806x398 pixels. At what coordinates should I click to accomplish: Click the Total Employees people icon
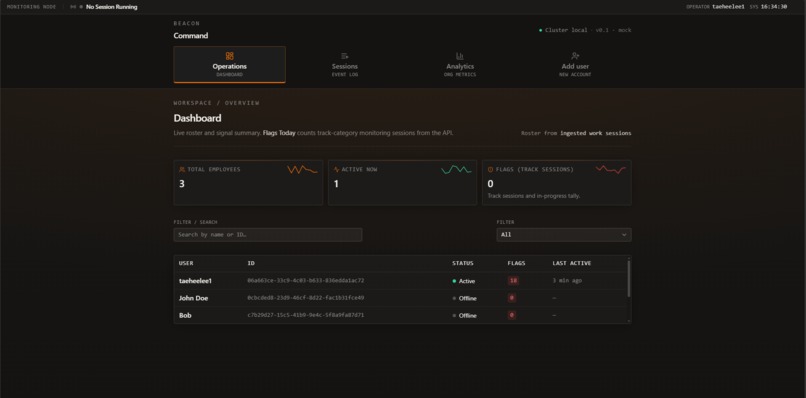(182, 169)
